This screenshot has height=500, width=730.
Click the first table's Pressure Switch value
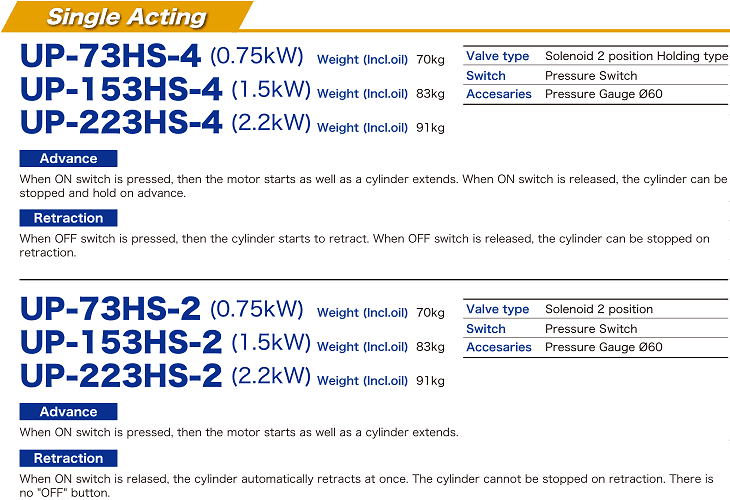590,76
